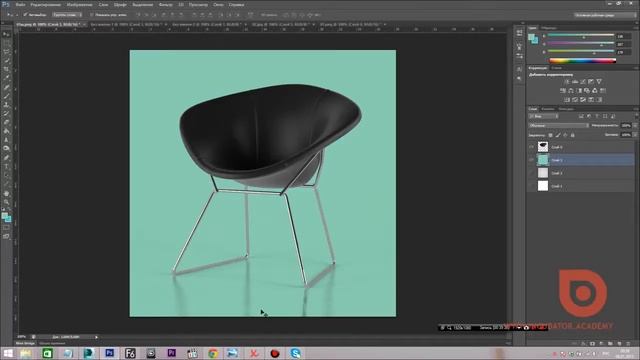Select the History Brush tool
Viewport: 640px width, 360px height.
pyautogui.click(x=7, y=113)
